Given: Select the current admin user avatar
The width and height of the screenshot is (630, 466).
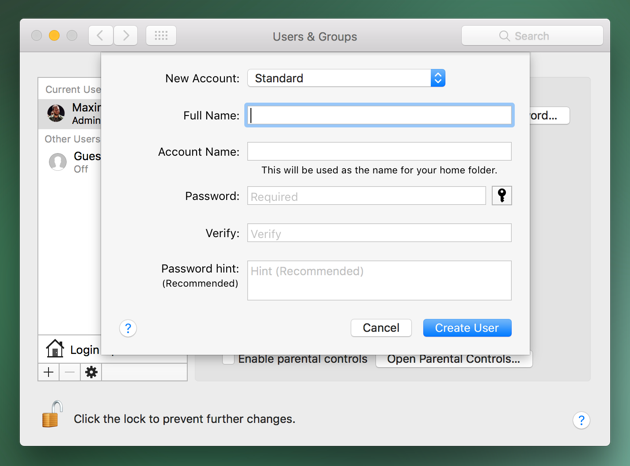Looking at the screenshot, I should [x=56, y=113].
